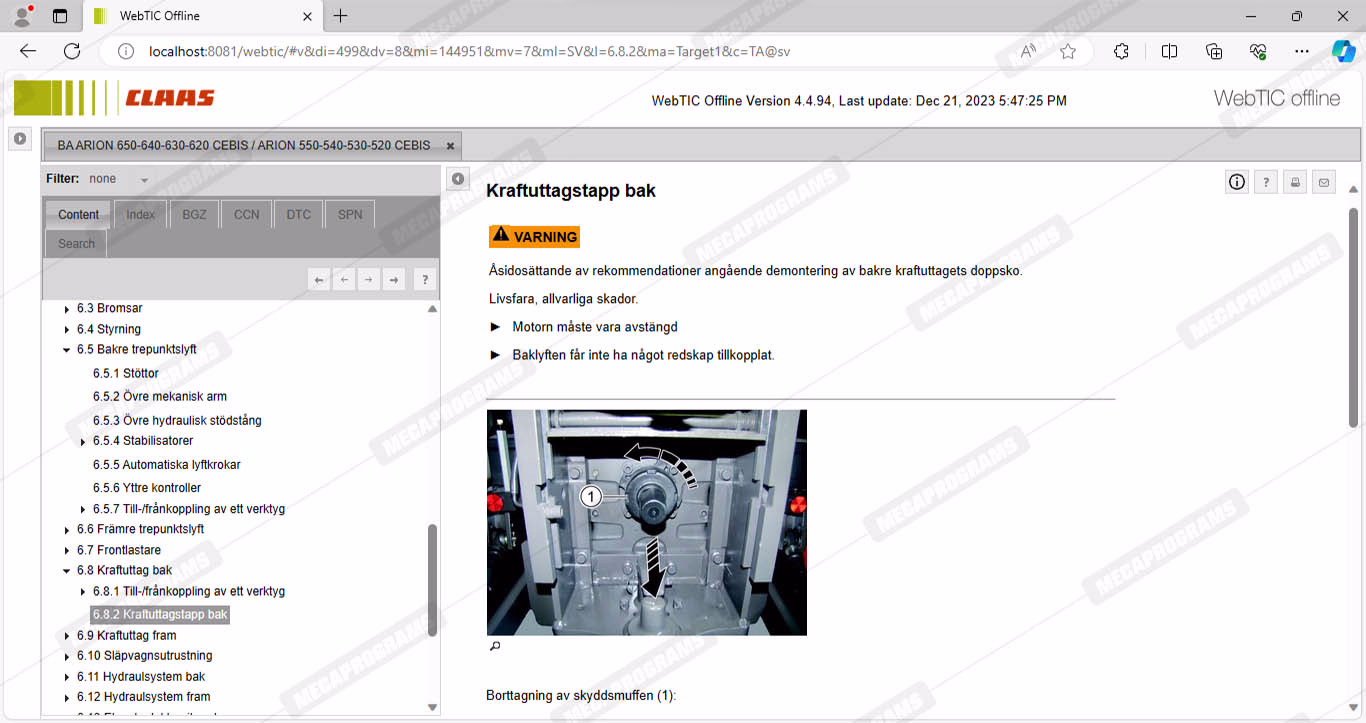This screenshot has width=1366, height=723.
Task: Expand the 6.3 Bromsar tree node
Action: pos(67,309)
